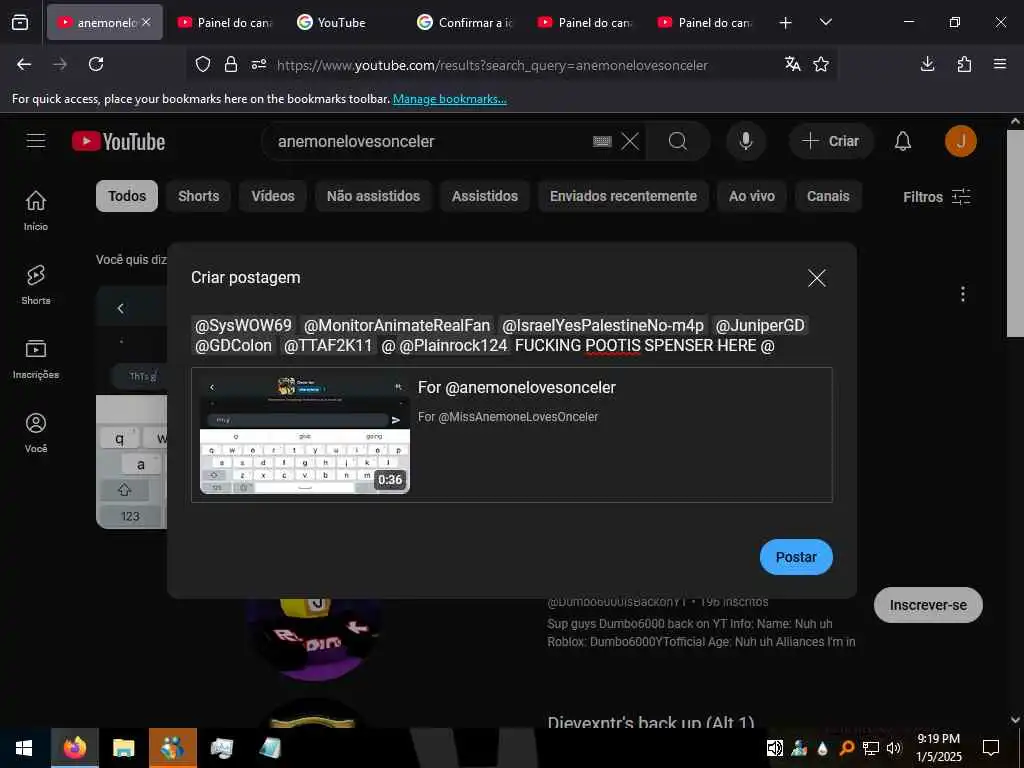1024x768 pixels.
Task: Click the @SysWOW69 mention in the post
Action: coord(243,325)
